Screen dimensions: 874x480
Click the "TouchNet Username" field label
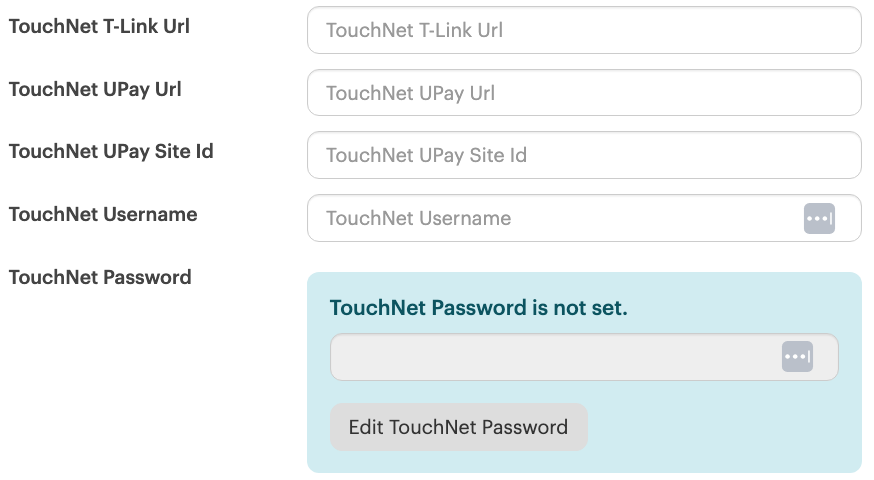coord(103,214)
